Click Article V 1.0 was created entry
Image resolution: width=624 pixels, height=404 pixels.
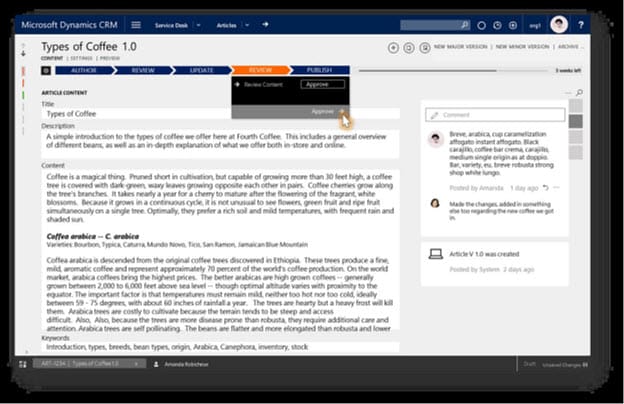tap(484, 254)
